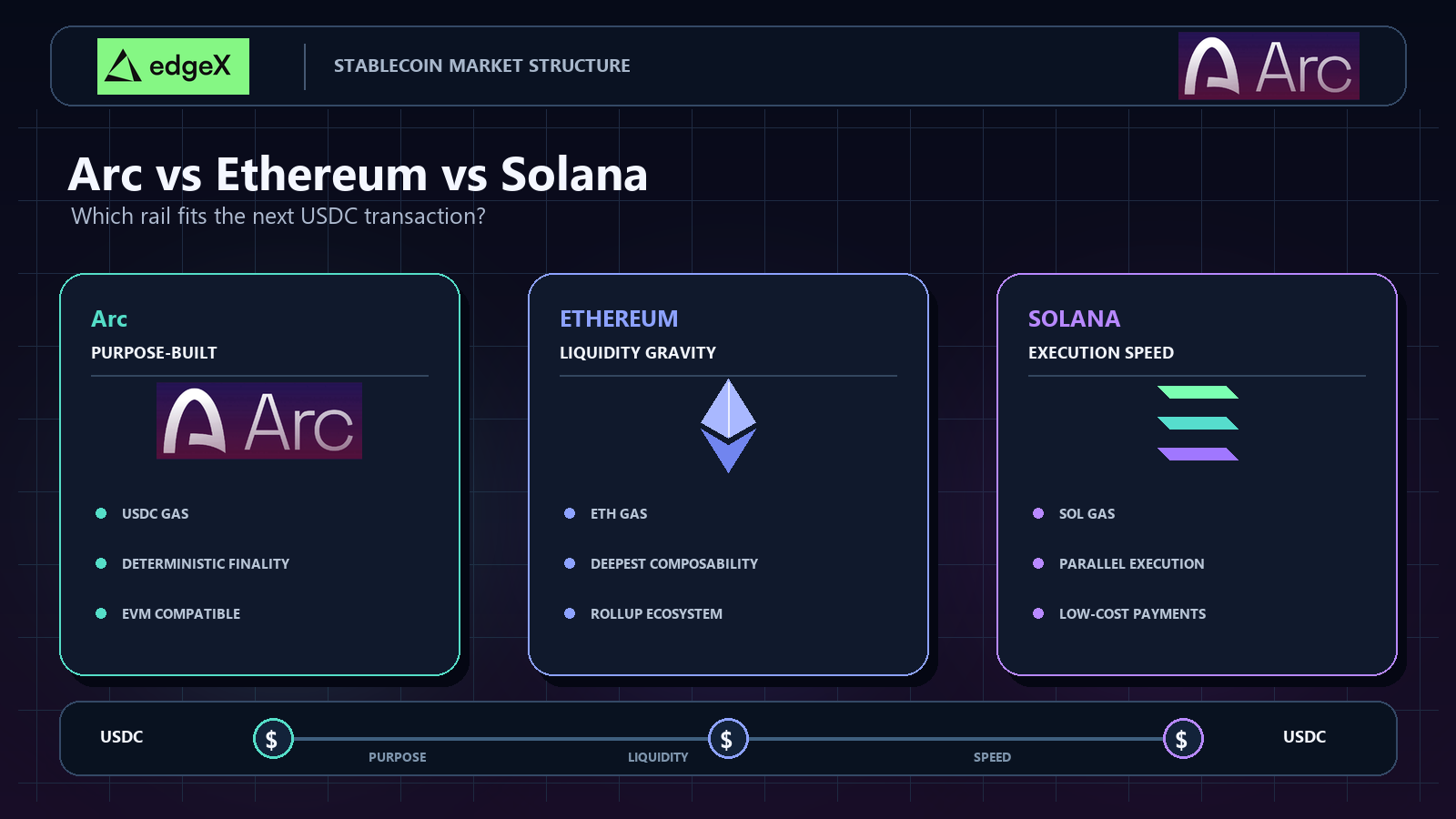The image size is (1456, 819).
Task: Click the dollar icon above PURPOSE
Action: coord(273,739)
